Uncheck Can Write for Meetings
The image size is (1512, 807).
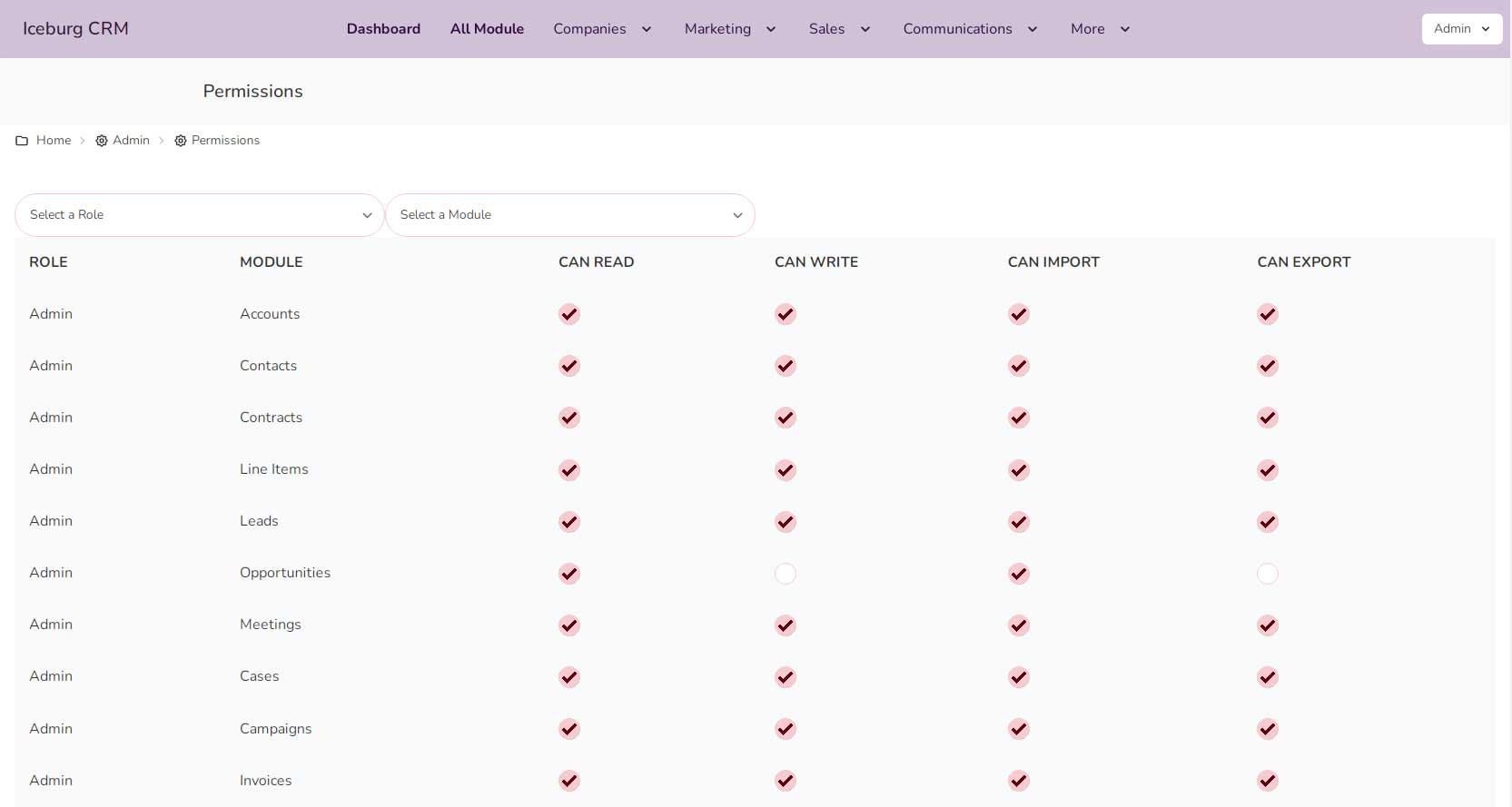pyautogui.click(x=786, y=625)
